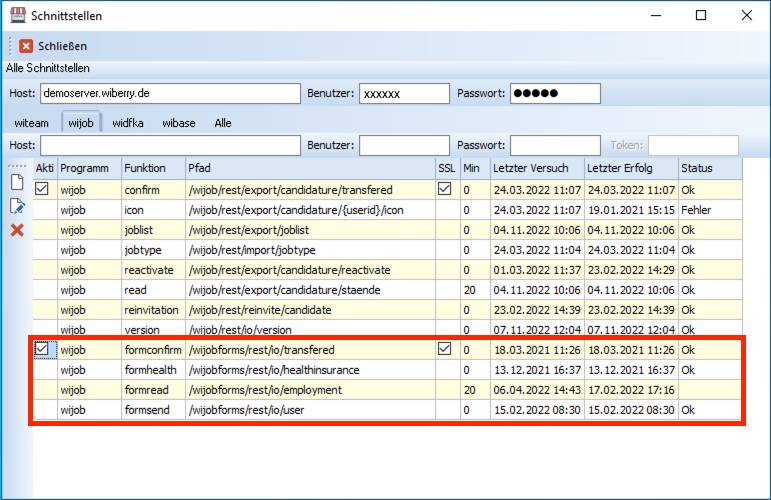Viewport: 771px width, 500px height.
Task: Toggle SSL checkbox for confirm row
Action: [445, 189]
